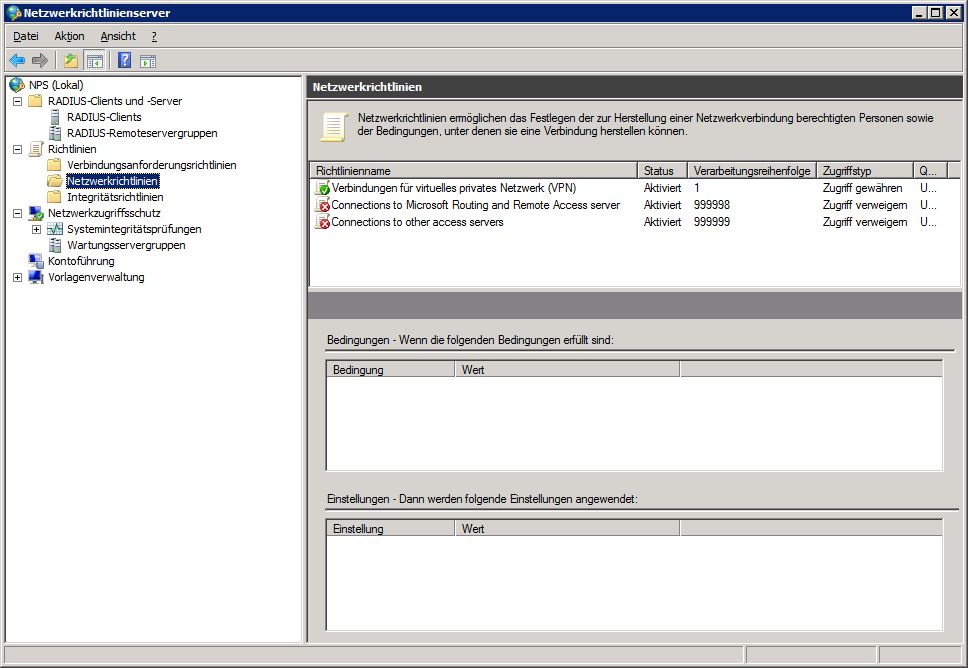Click the Kontoführung computer icon
The height and width of the screenshot is (668, 968).
pyautogui.click(x=36, y=261)
